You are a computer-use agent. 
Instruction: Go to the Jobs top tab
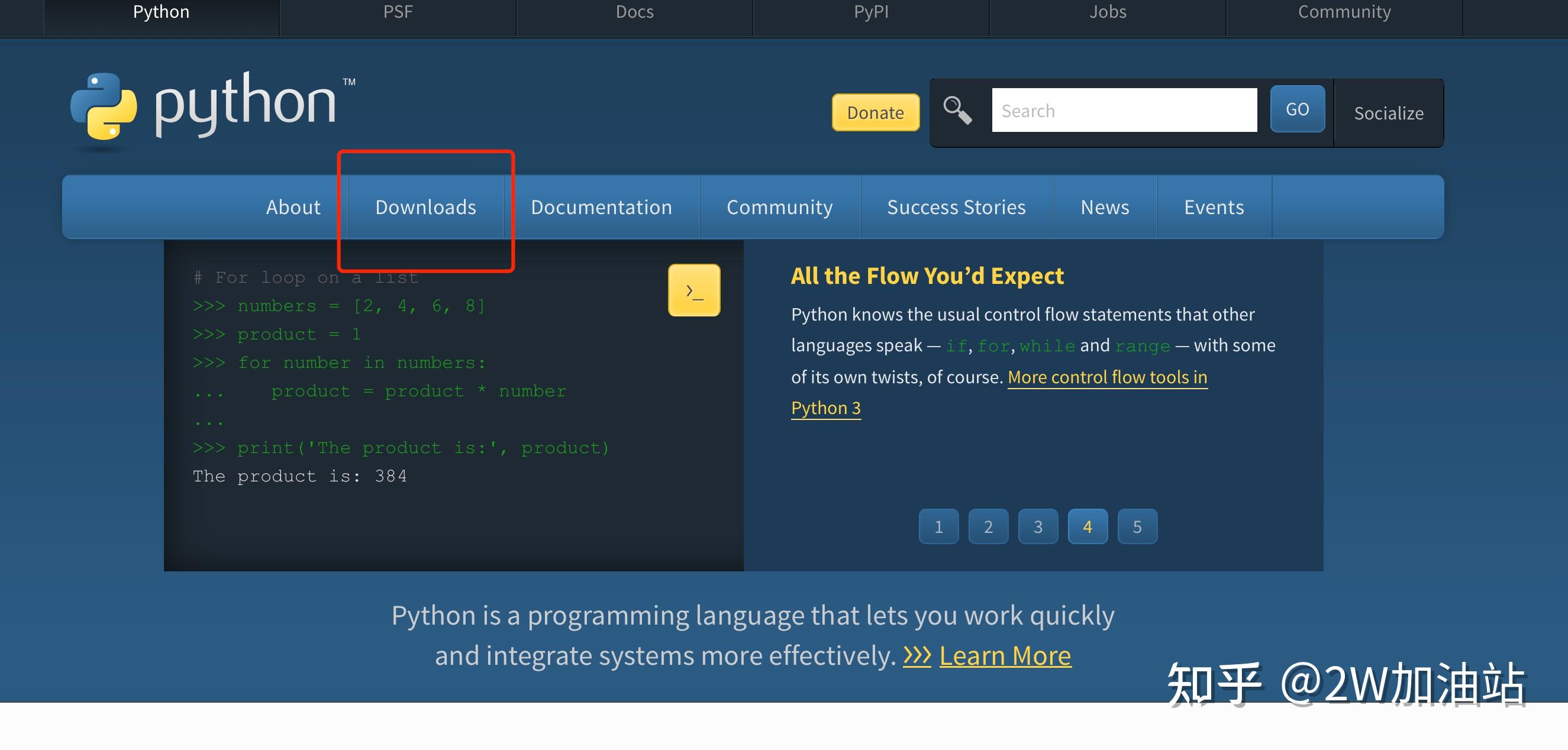click(x=1108, y=12)
